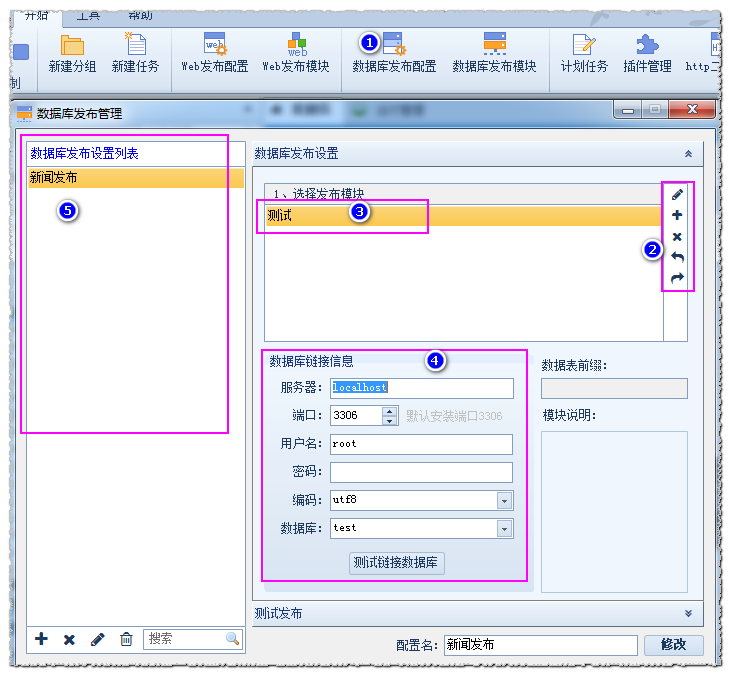The image size is (731, 676).
Task: Click the 用户名 root field
Action: 421,444
